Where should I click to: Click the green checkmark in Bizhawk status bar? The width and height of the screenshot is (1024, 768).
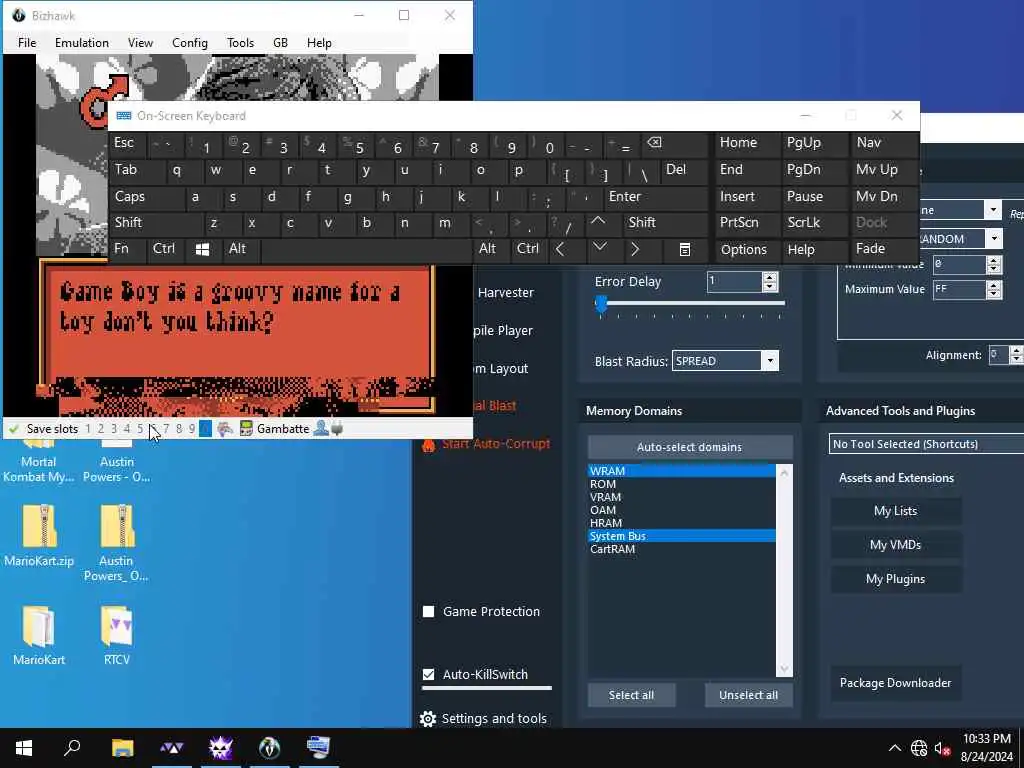(14, 429)
